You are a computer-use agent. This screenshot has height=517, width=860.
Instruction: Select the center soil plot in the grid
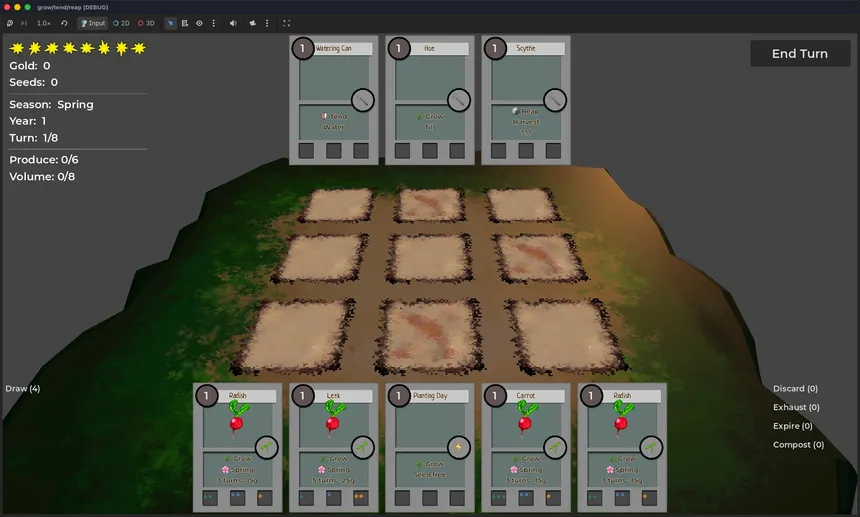pyautogui.click(x=429, y=257)
